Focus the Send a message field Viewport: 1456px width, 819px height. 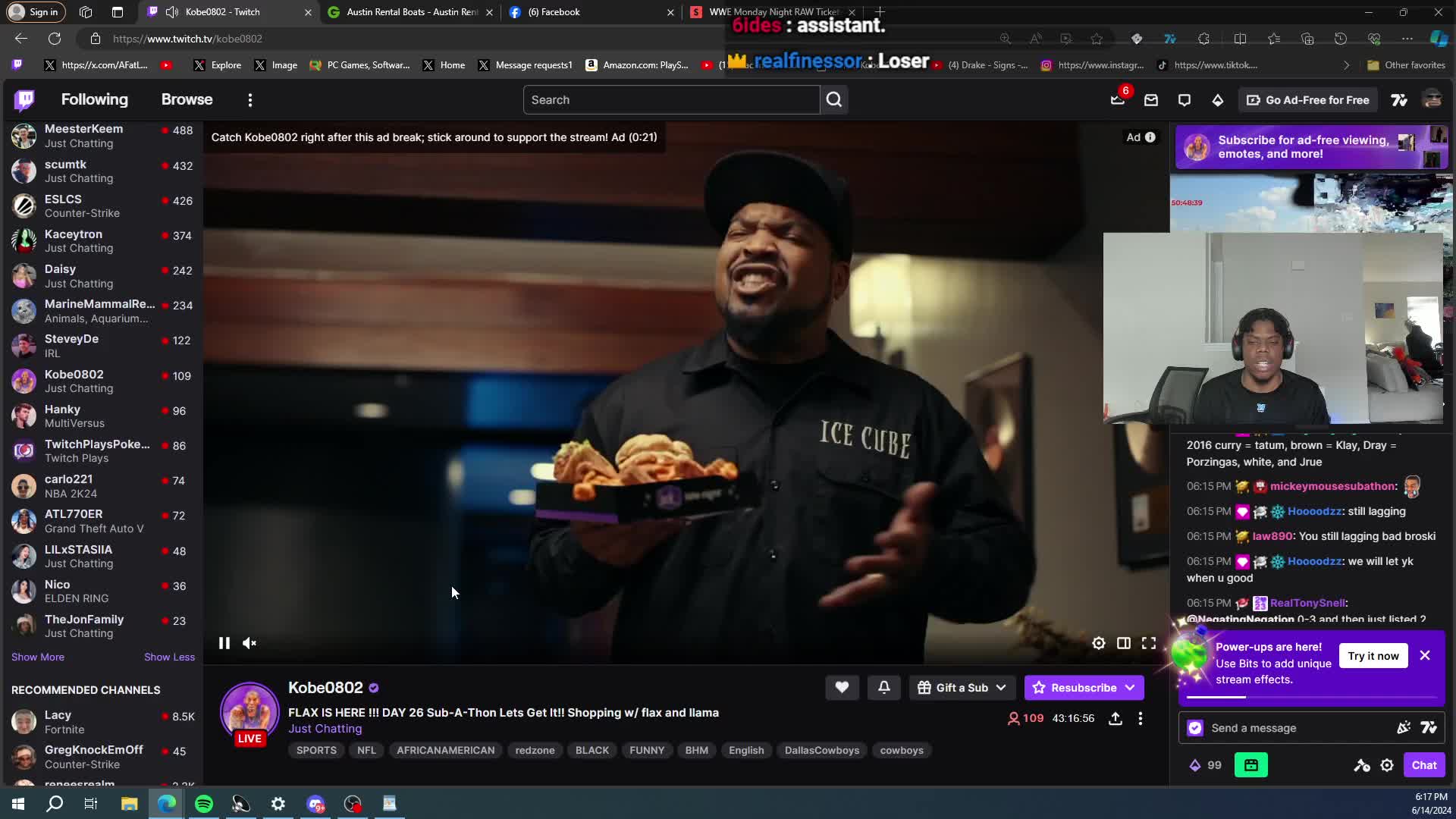coord(1301,728)
